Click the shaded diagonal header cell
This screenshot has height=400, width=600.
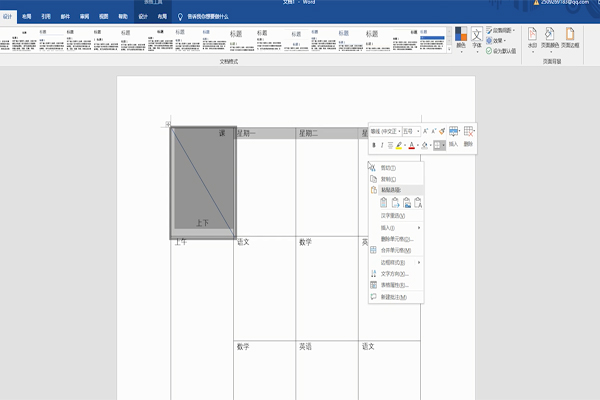203,183
